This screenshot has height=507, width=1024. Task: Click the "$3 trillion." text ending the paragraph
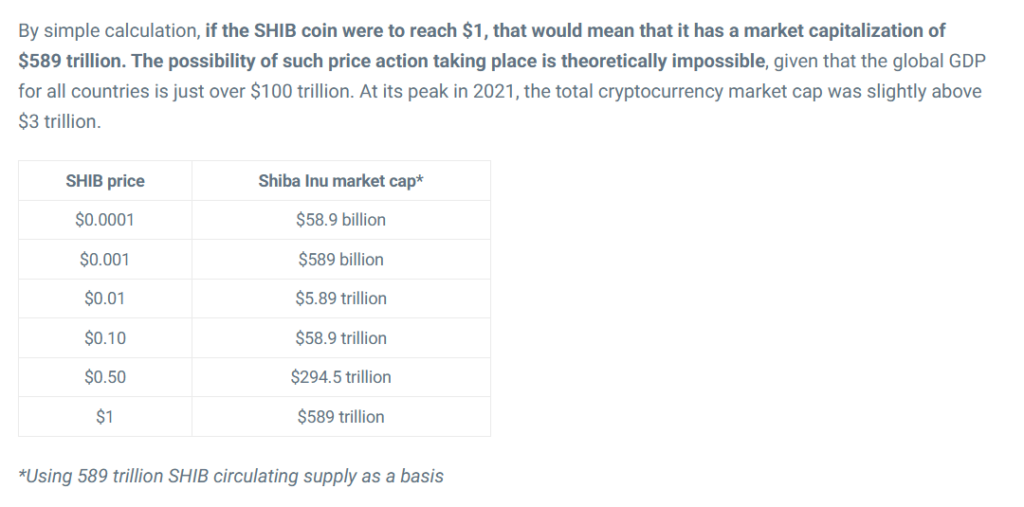pos(59,122)
